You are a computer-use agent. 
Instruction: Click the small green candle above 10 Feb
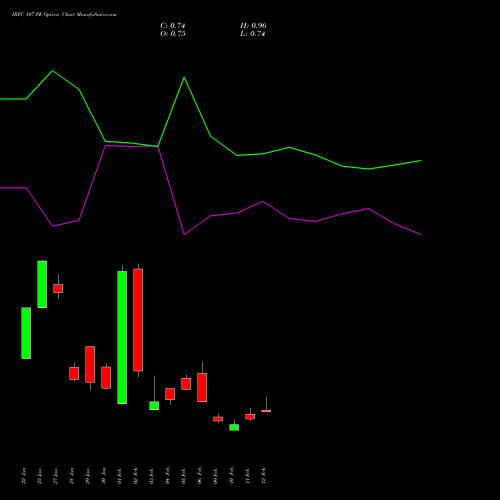click(x=234, y=427)
